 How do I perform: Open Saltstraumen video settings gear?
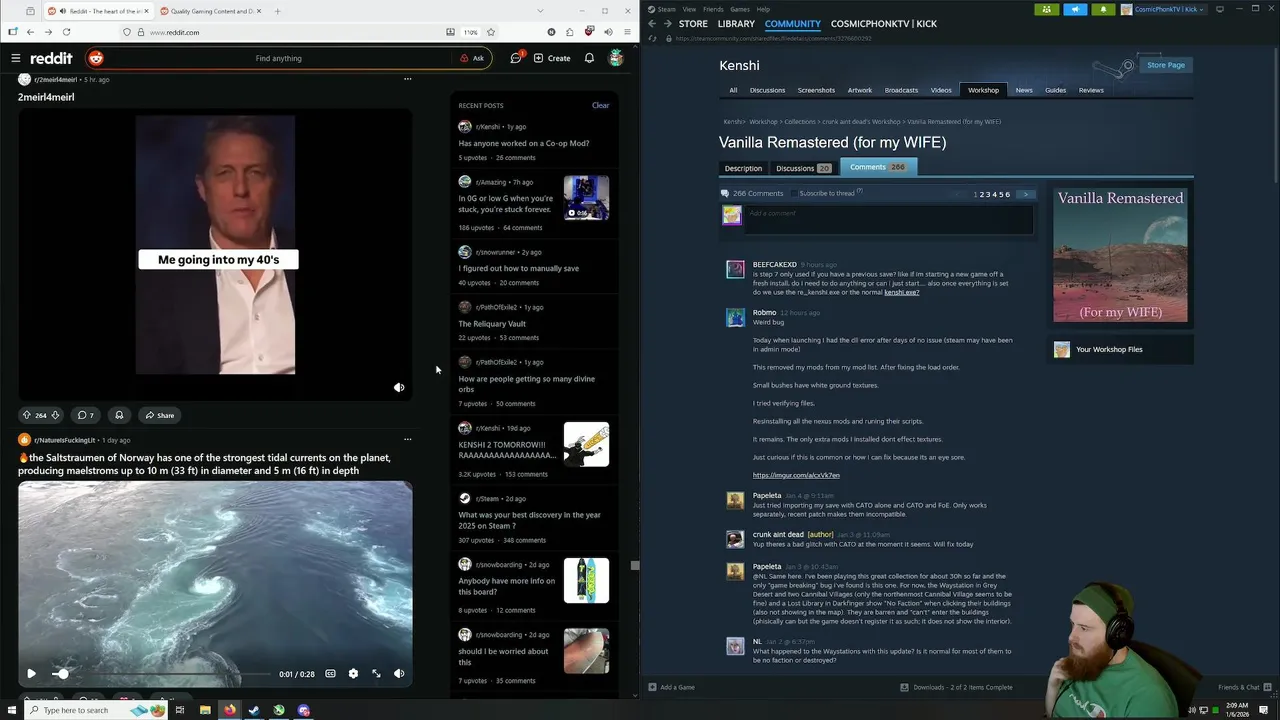coord(353,674)
